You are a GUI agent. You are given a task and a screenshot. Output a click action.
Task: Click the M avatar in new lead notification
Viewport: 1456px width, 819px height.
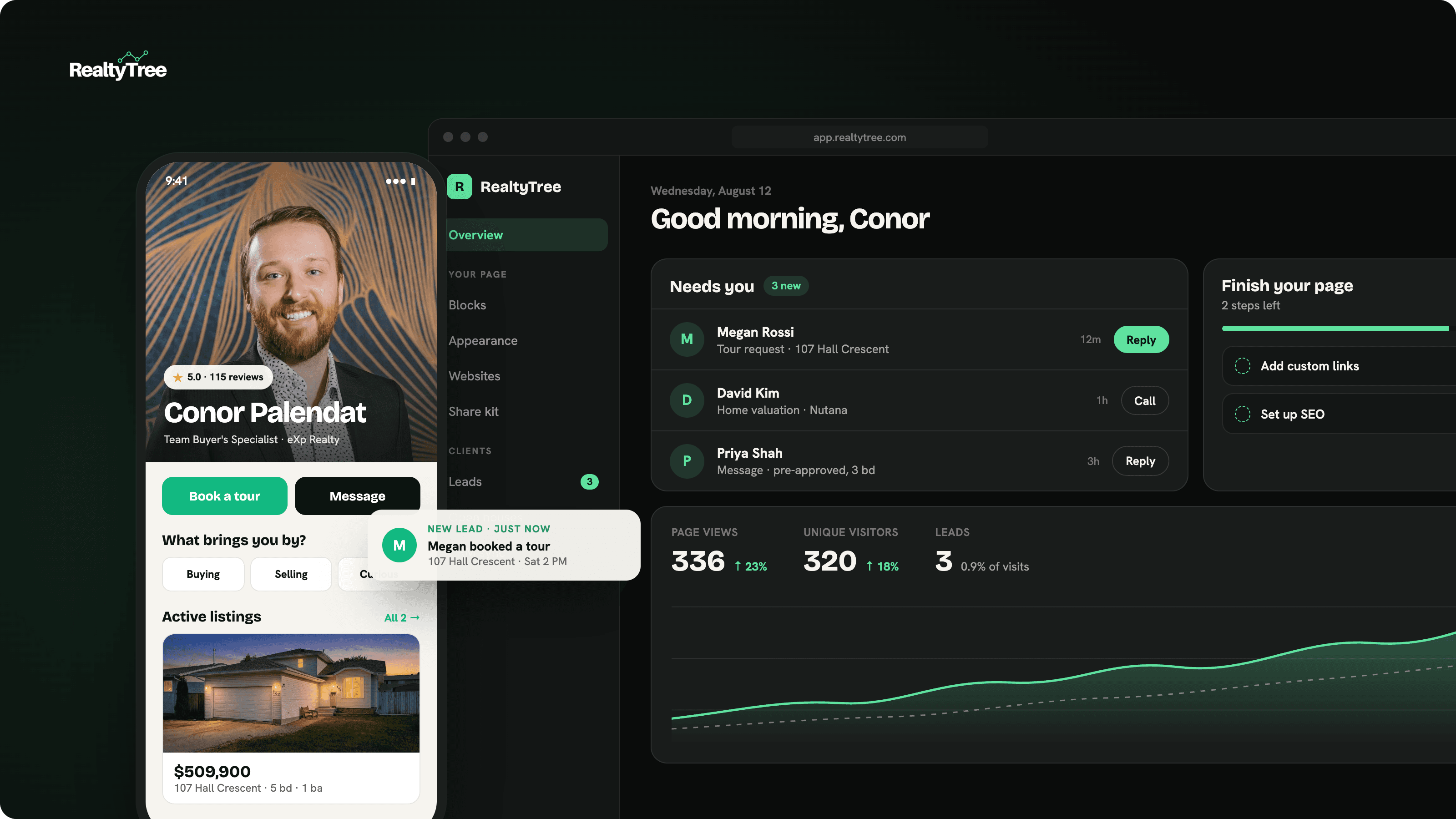click(399, 545)
